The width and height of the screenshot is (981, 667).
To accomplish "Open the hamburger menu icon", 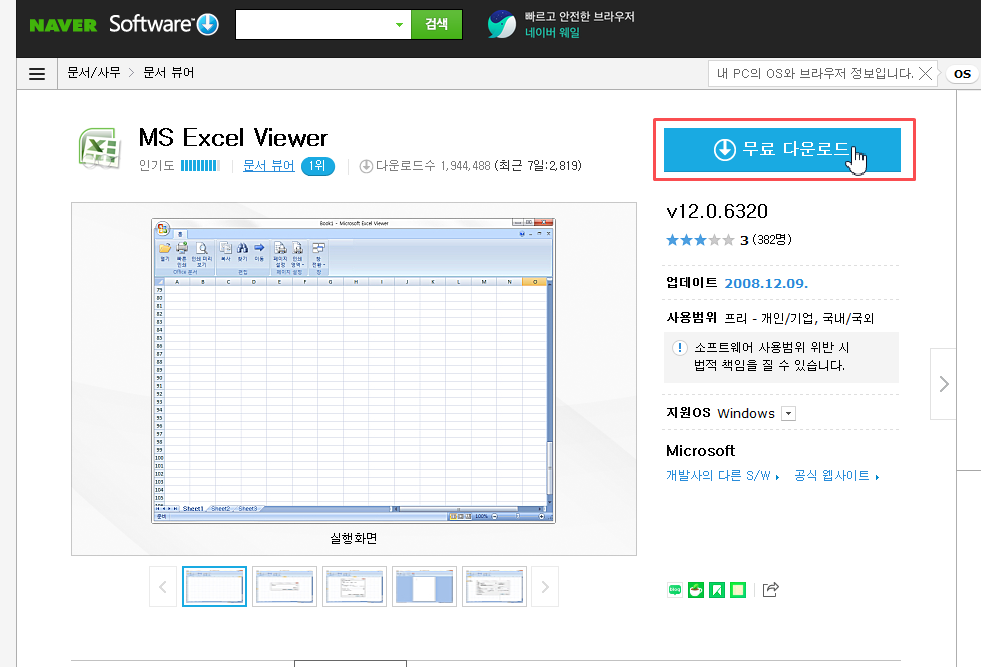I will 37,74.
